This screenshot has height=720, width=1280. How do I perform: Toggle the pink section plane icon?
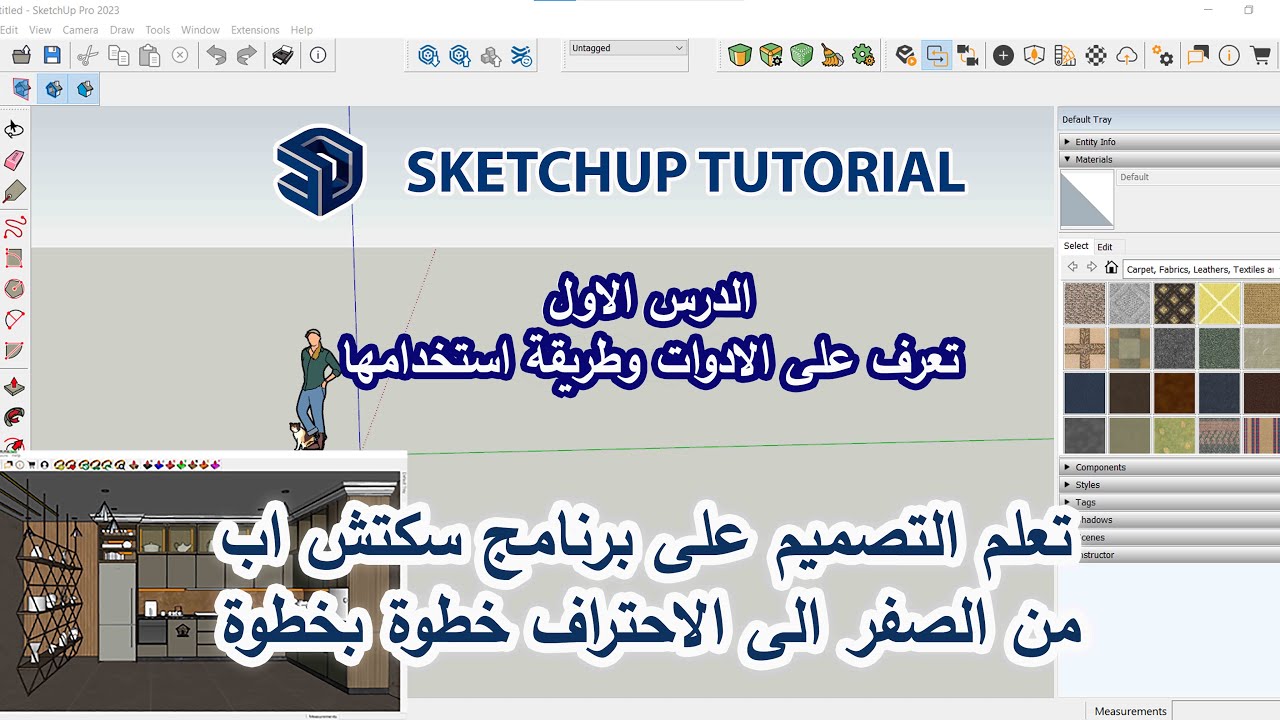pos(21,89)
